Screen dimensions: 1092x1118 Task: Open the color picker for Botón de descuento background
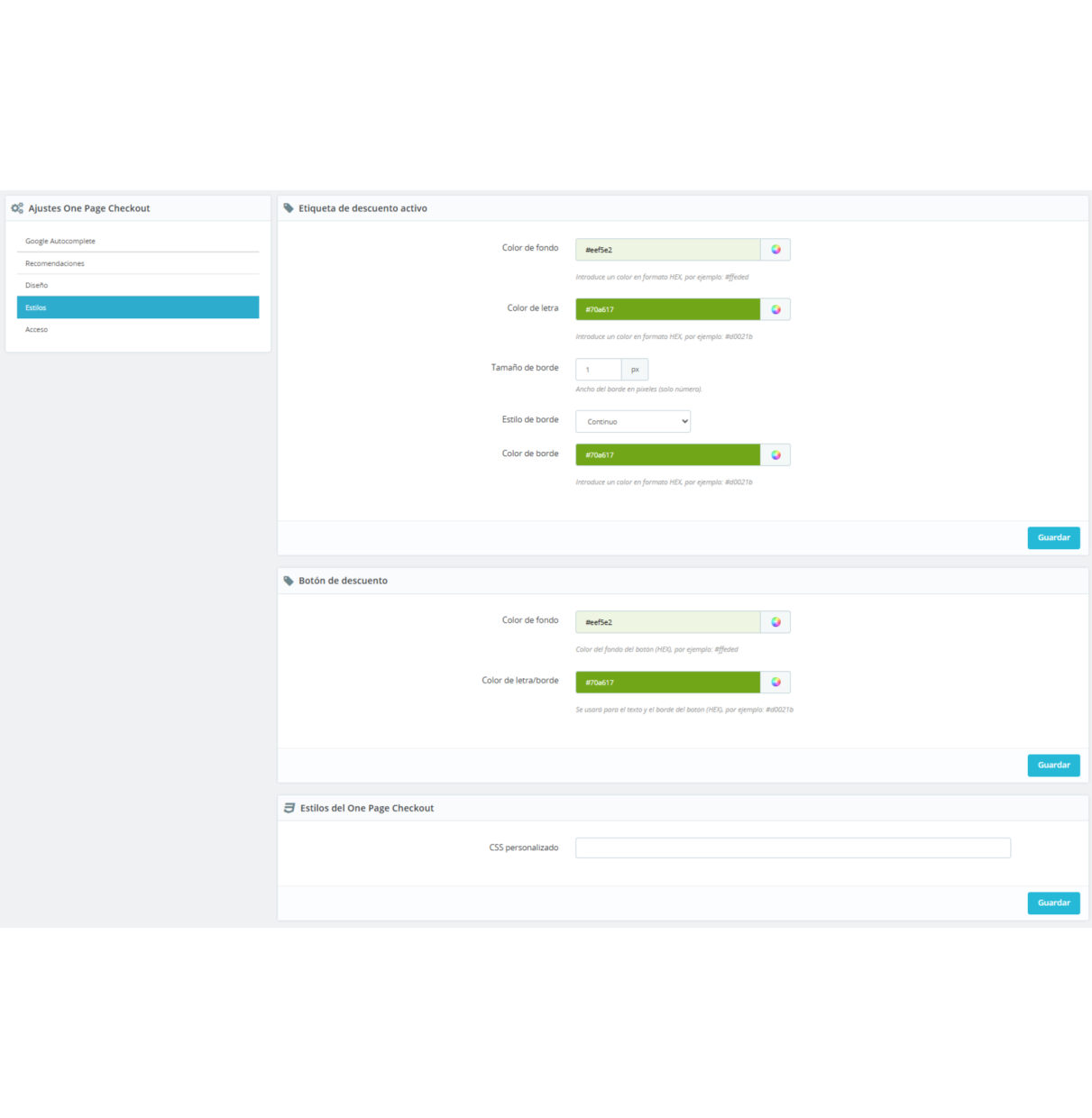point(775,621)
